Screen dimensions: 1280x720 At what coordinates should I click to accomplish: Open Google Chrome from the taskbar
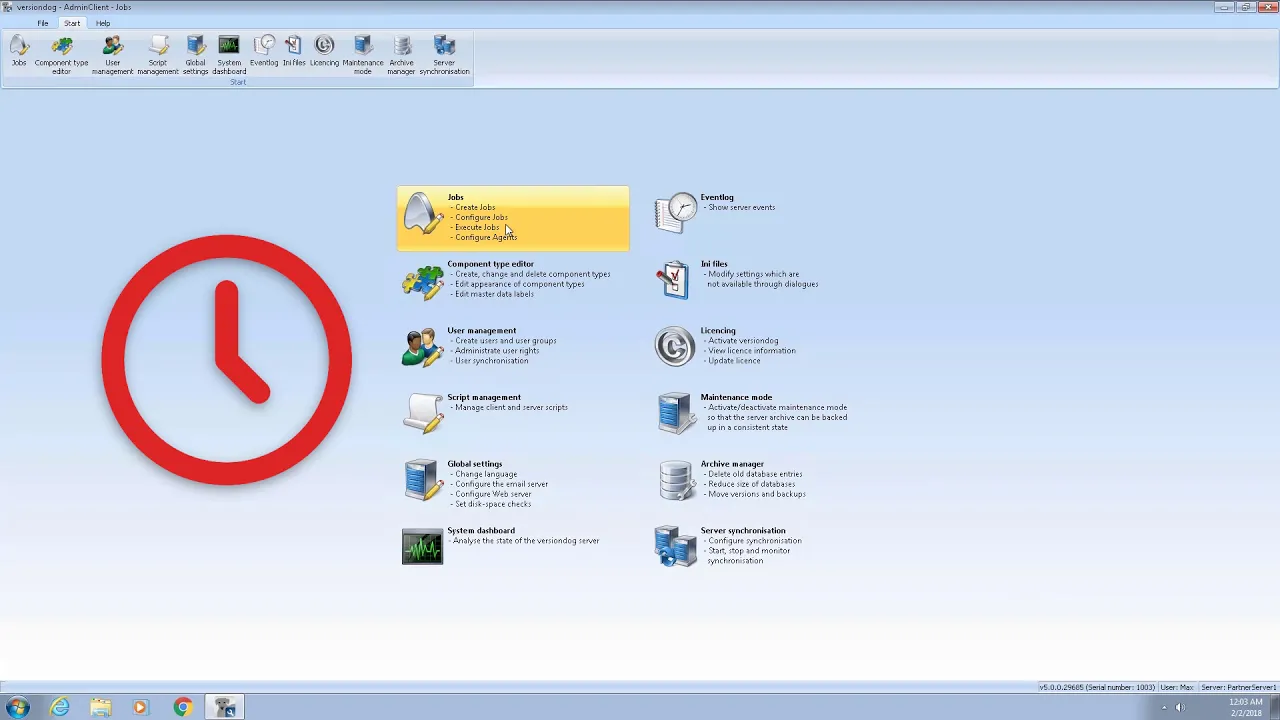coord(182,707)
